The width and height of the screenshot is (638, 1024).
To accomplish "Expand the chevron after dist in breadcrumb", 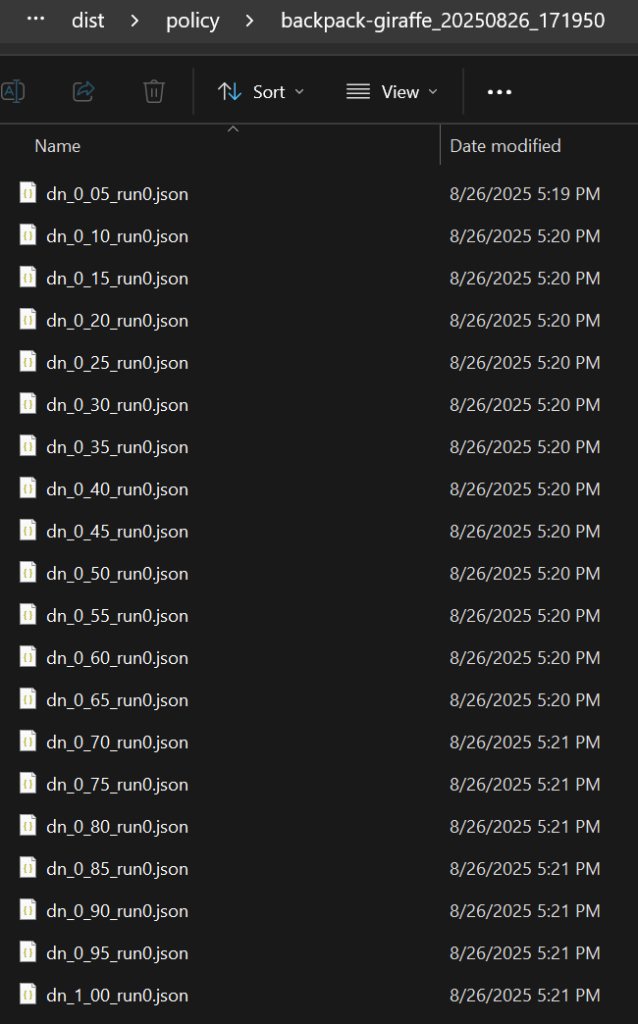I will tap(135, 21).
